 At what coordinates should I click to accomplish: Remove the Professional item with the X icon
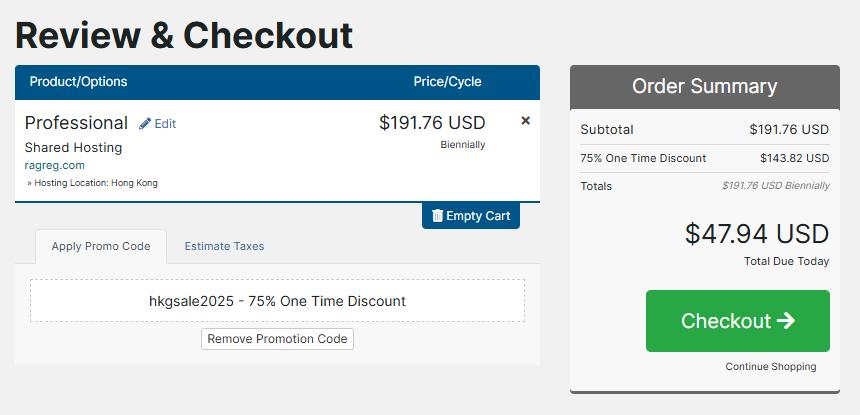pos(526,121)
